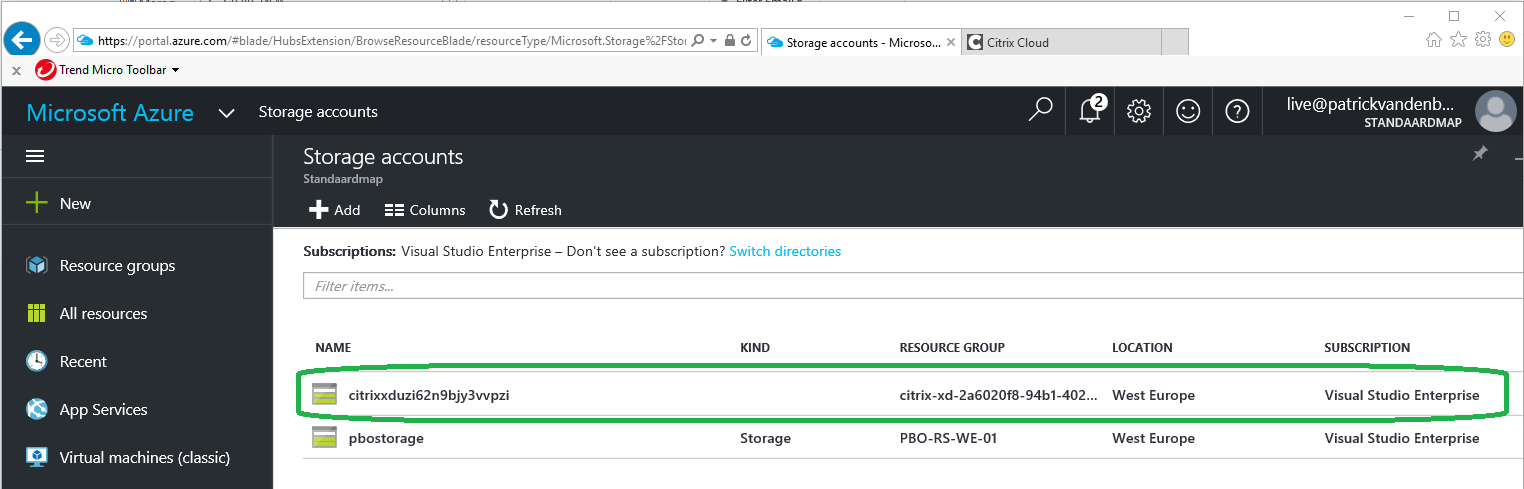Sort by the NAME column header
This screenshot has height=489, width=1524.
pyautogui.click(x=333, y=348)
